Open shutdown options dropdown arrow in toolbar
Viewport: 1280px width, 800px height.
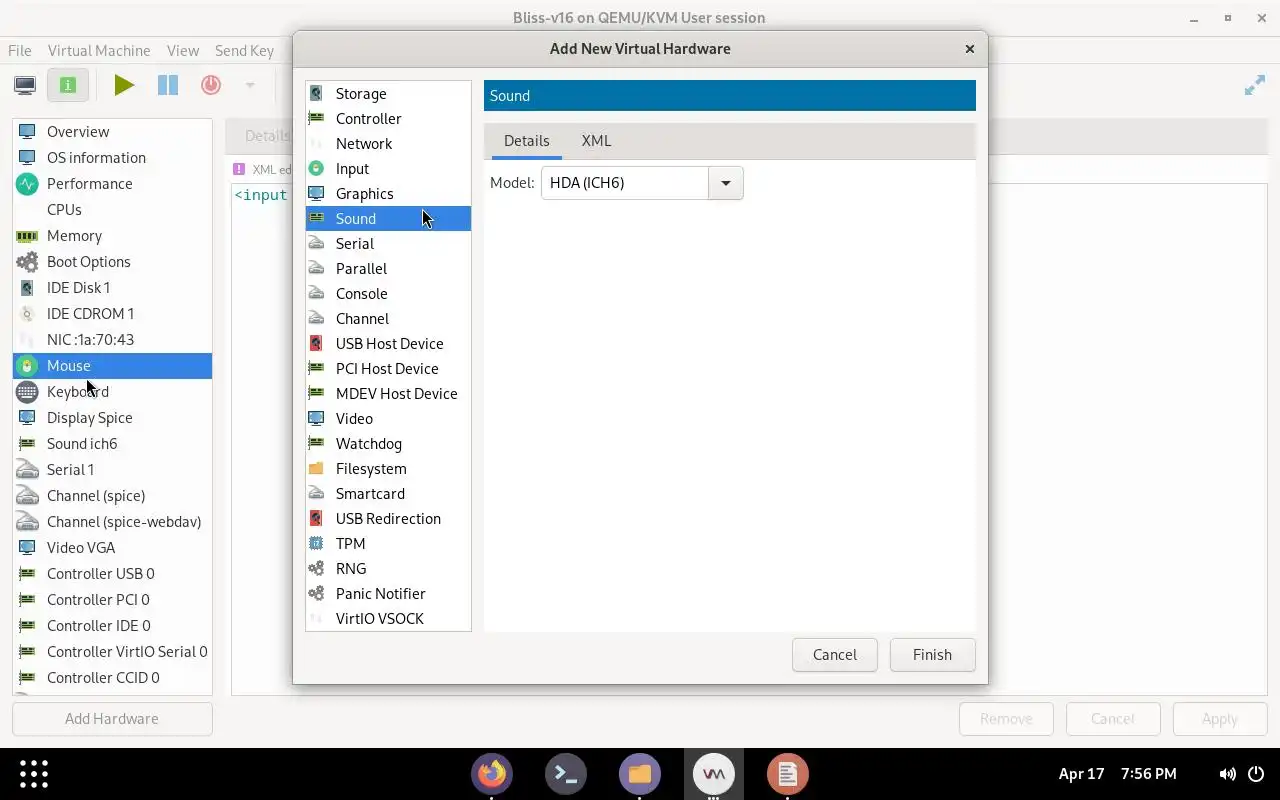pos(250,85)
